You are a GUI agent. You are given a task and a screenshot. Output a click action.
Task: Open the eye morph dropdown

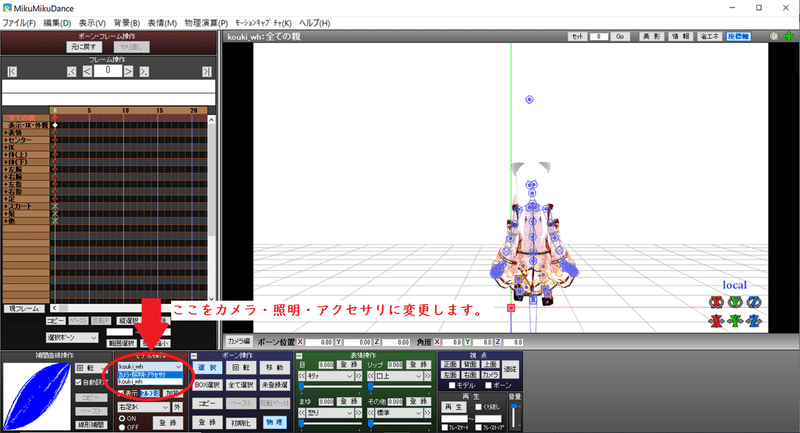[330, 376]
